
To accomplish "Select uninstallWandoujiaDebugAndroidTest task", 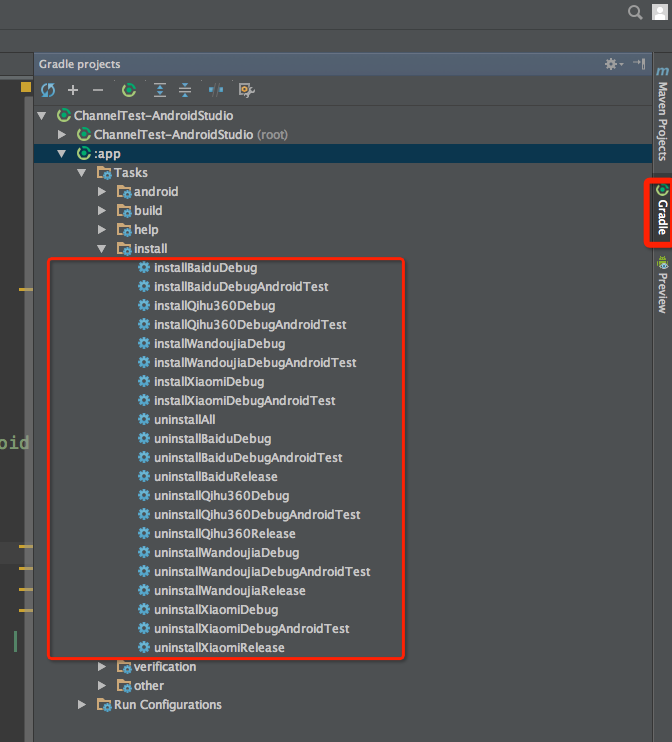I will tap(262, 572).
